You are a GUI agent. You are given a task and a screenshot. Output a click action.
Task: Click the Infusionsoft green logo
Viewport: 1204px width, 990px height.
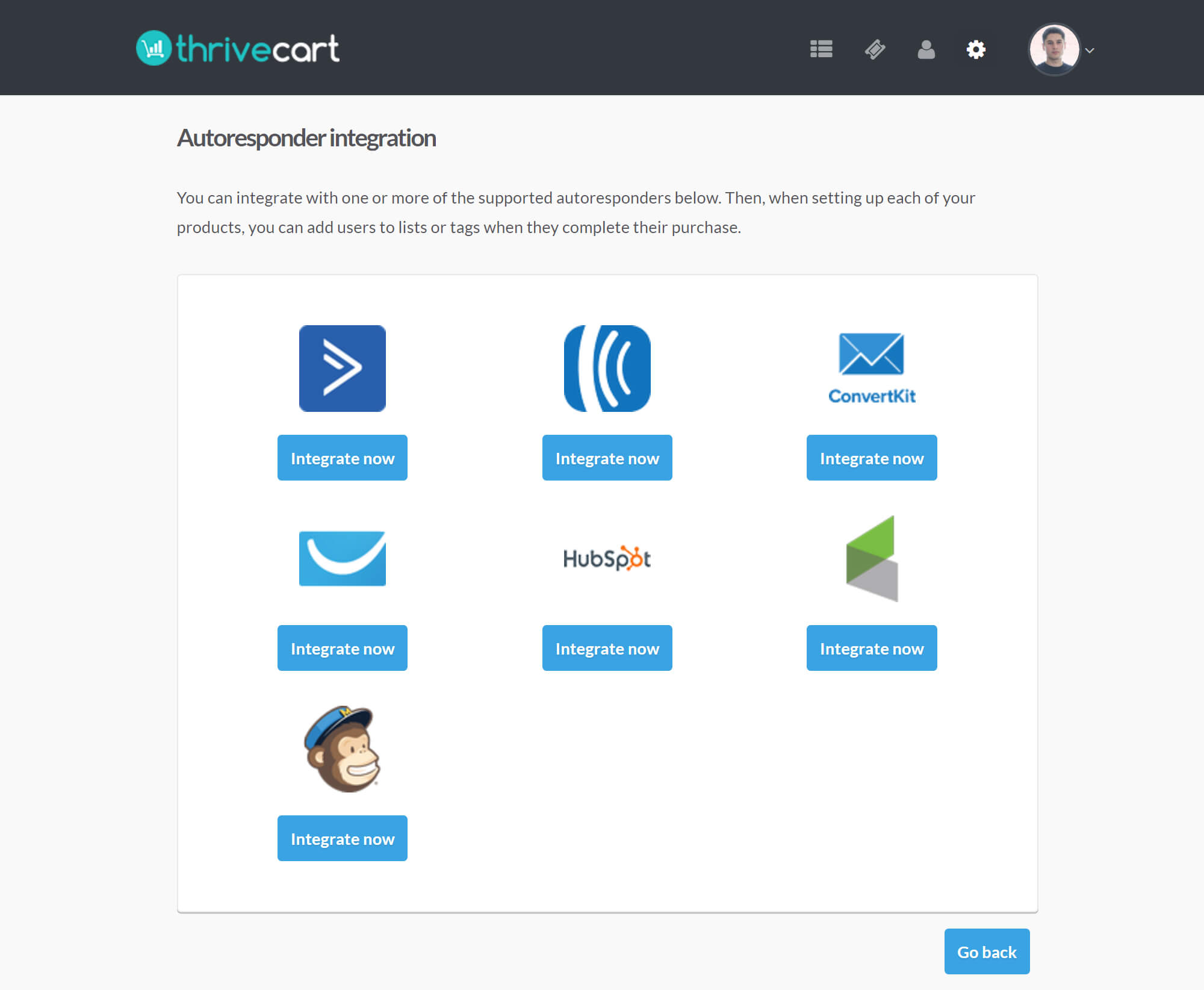pyautogui.click(x=872, y=558)
